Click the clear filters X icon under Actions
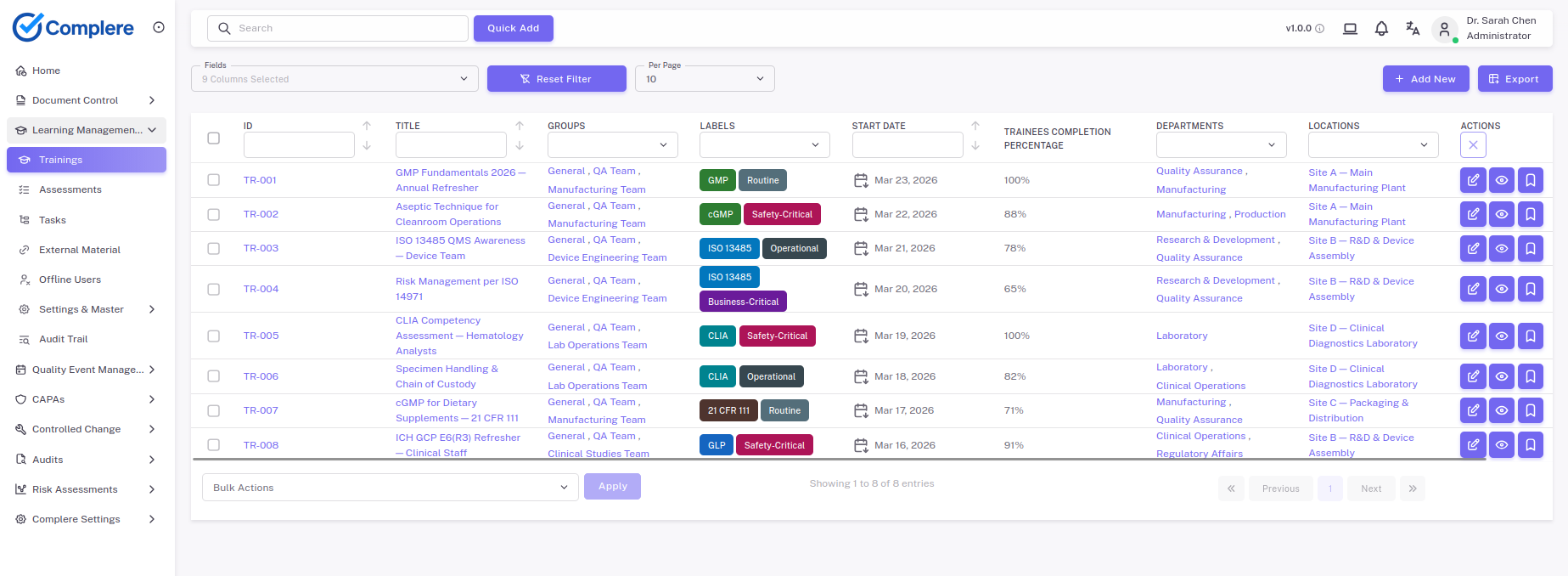Image resolution: width=1568 pixels, height=576 pixels. [1473, 145]
